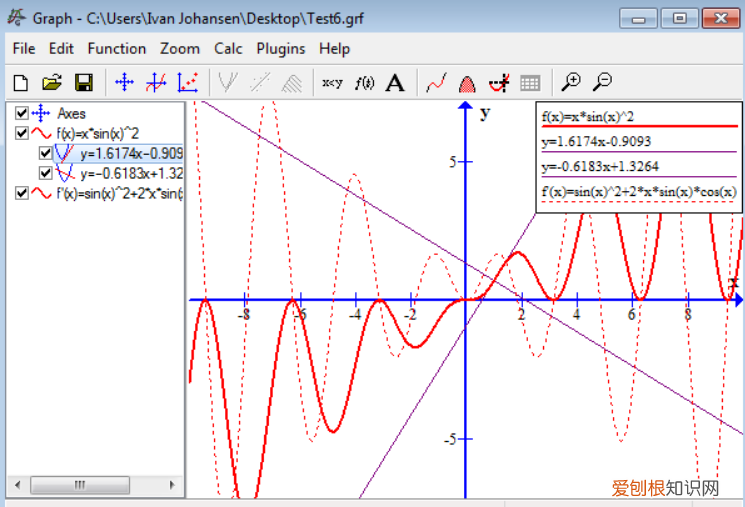745x507 pixels.
Task: Toggle the y=-0.6183x+1.32 checkbox
Action: [x=45, y=173]
